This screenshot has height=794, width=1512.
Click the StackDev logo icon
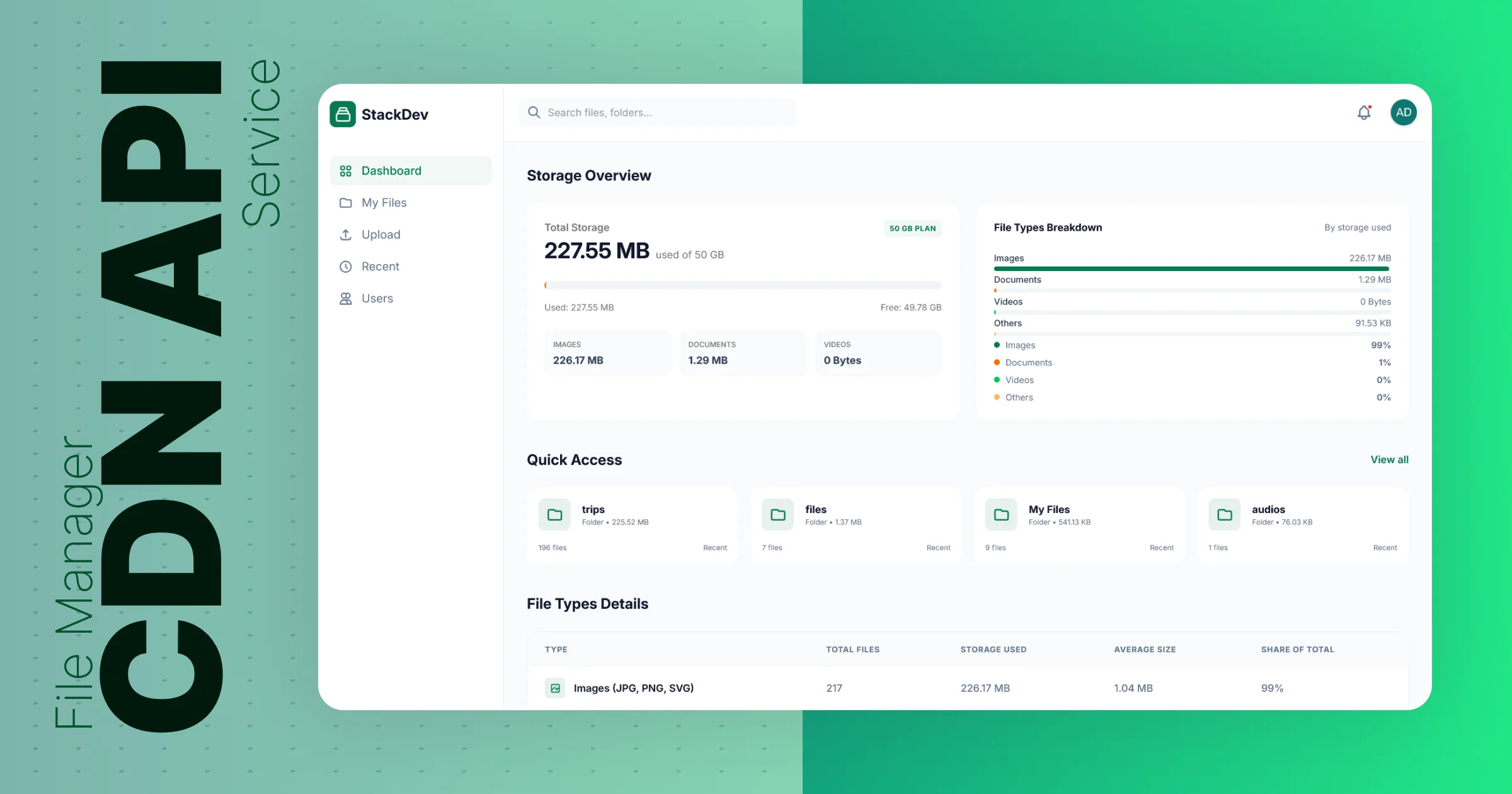tap(343, 114)
